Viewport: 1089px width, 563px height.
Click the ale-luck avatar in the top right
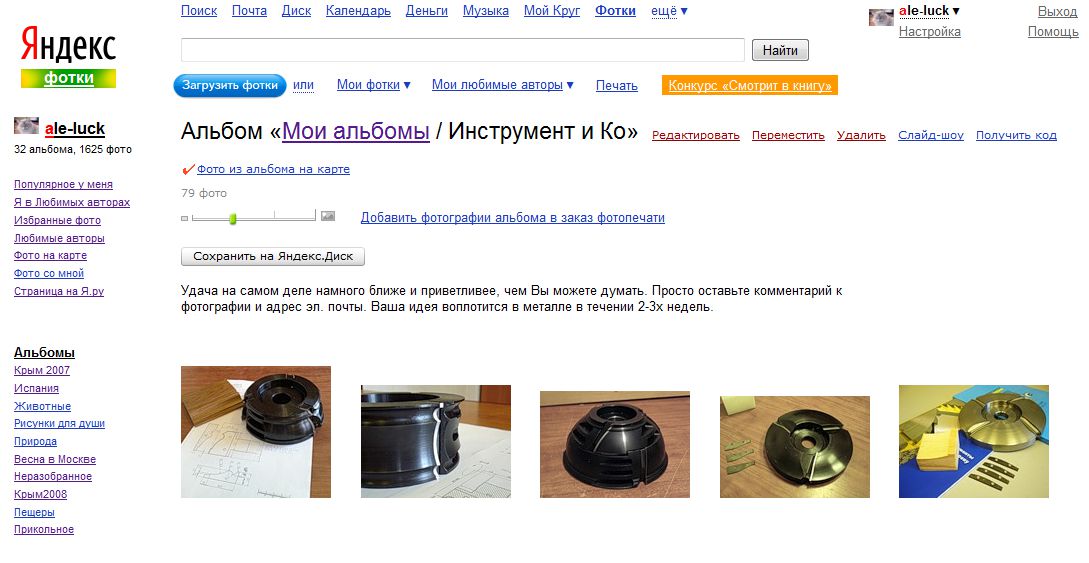tap(881, 17)
